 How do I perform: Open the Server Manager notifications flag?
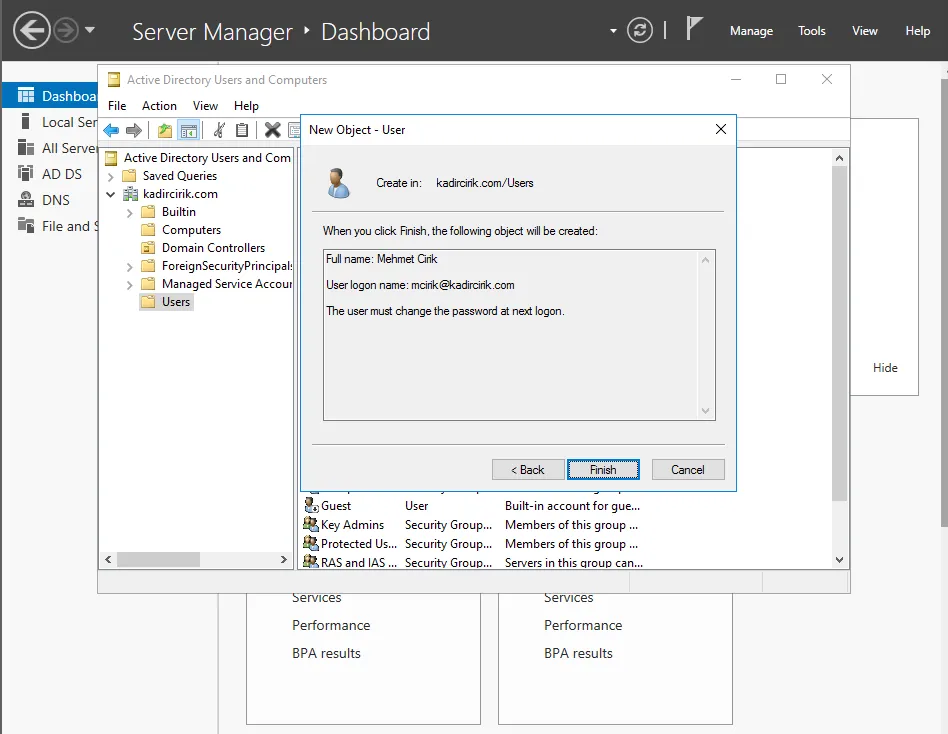[694, 29]
